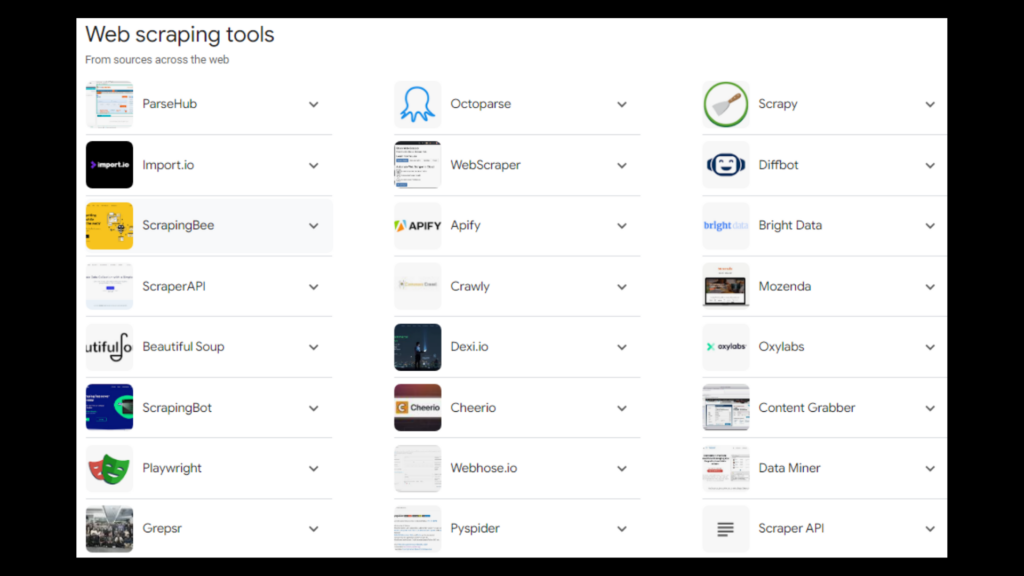
Task: Select the Oxylabs logo
Action: (725, 346)
